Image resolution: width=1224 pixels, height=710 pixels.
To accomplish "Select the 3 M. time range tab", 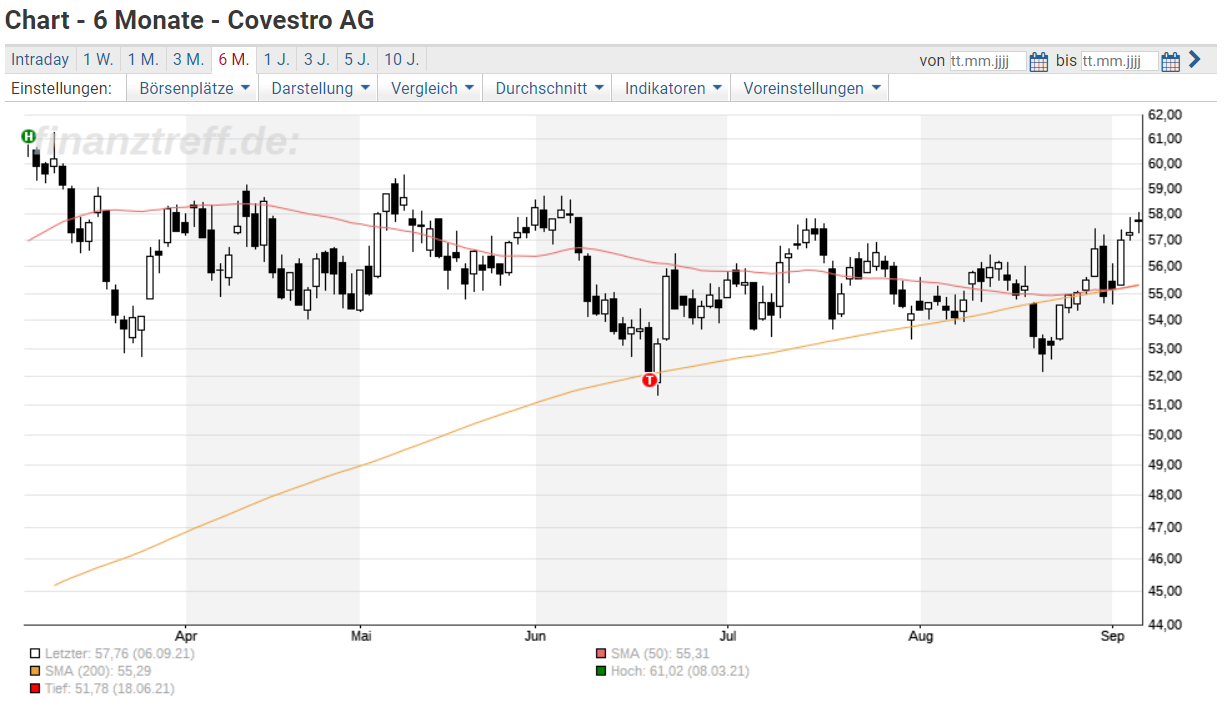I will (188, 60).
